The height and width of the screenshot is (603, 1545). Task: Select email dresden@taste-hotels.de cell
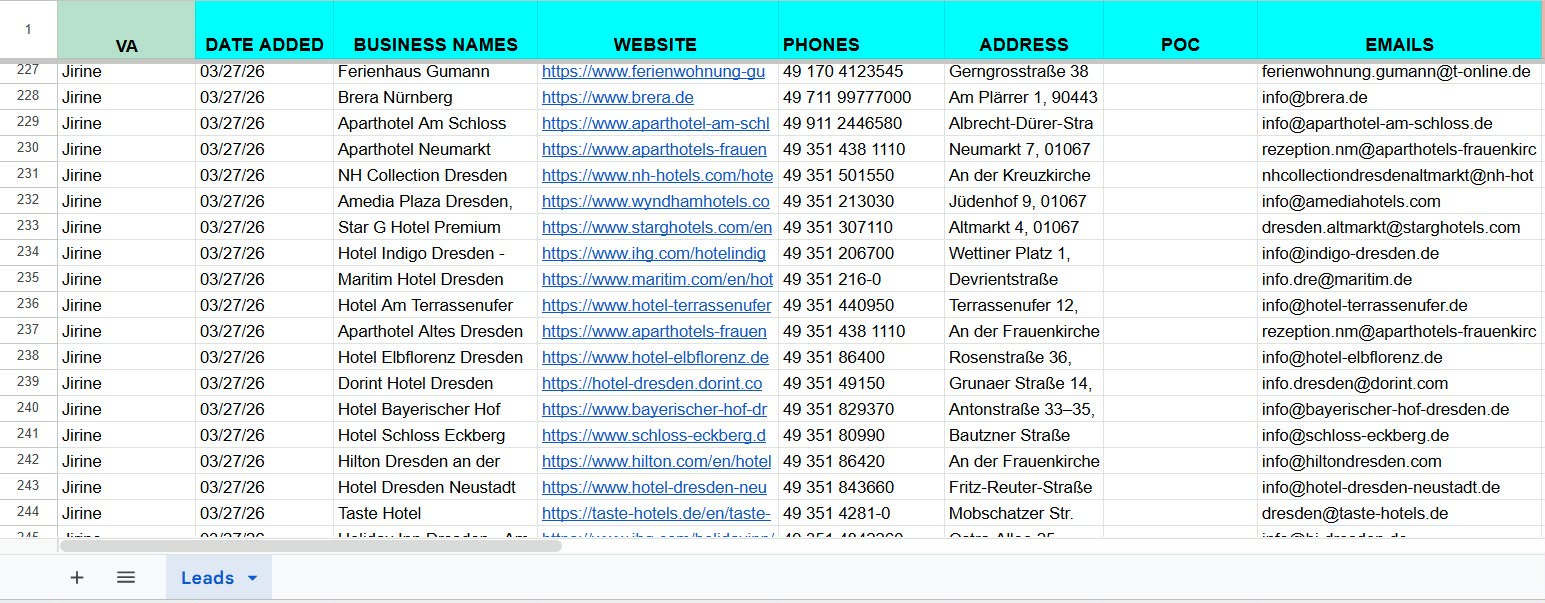[1400, 513]
